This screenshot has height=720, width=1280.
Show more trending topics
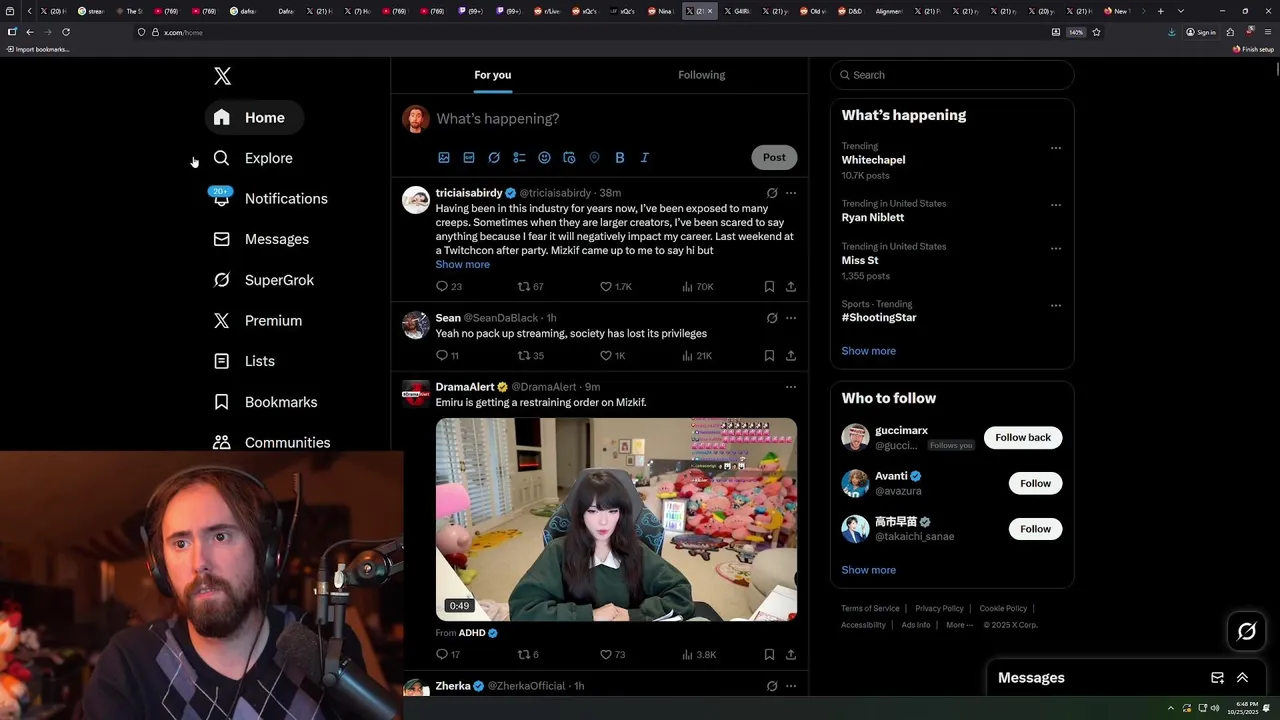click(868, 351)
